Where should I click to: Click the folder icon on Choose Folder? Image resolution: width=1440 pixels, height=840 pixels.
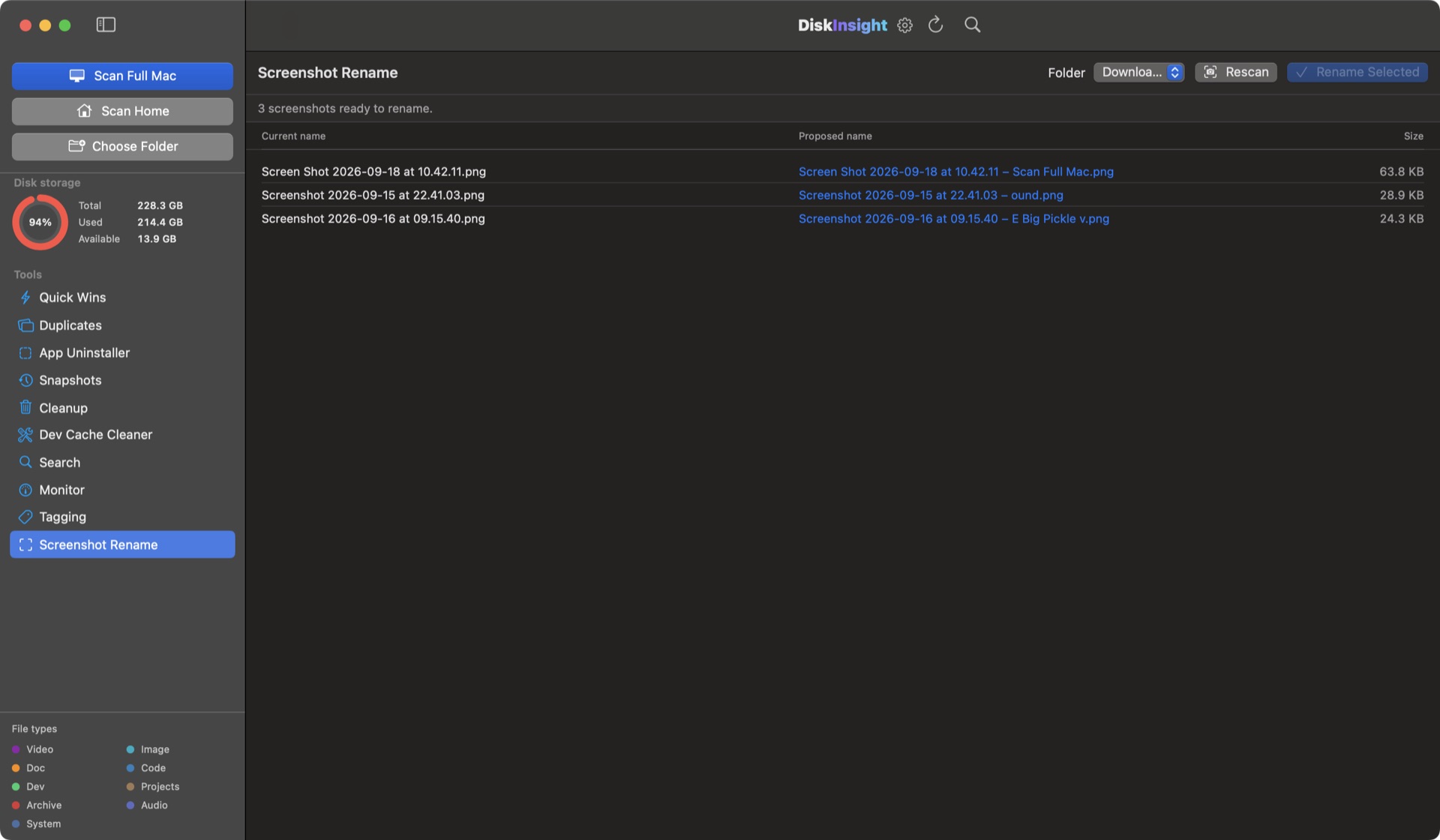(x=76, y=146)
